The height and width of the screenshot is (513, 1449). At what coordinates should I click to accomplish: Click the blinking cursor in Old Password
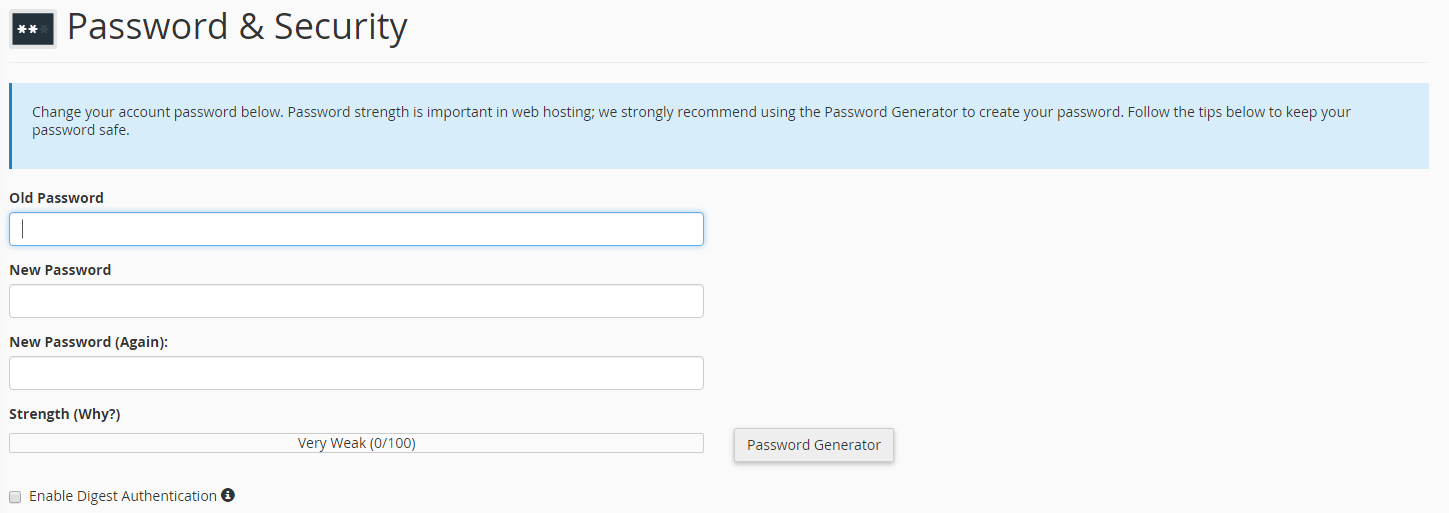coord(23,229)
